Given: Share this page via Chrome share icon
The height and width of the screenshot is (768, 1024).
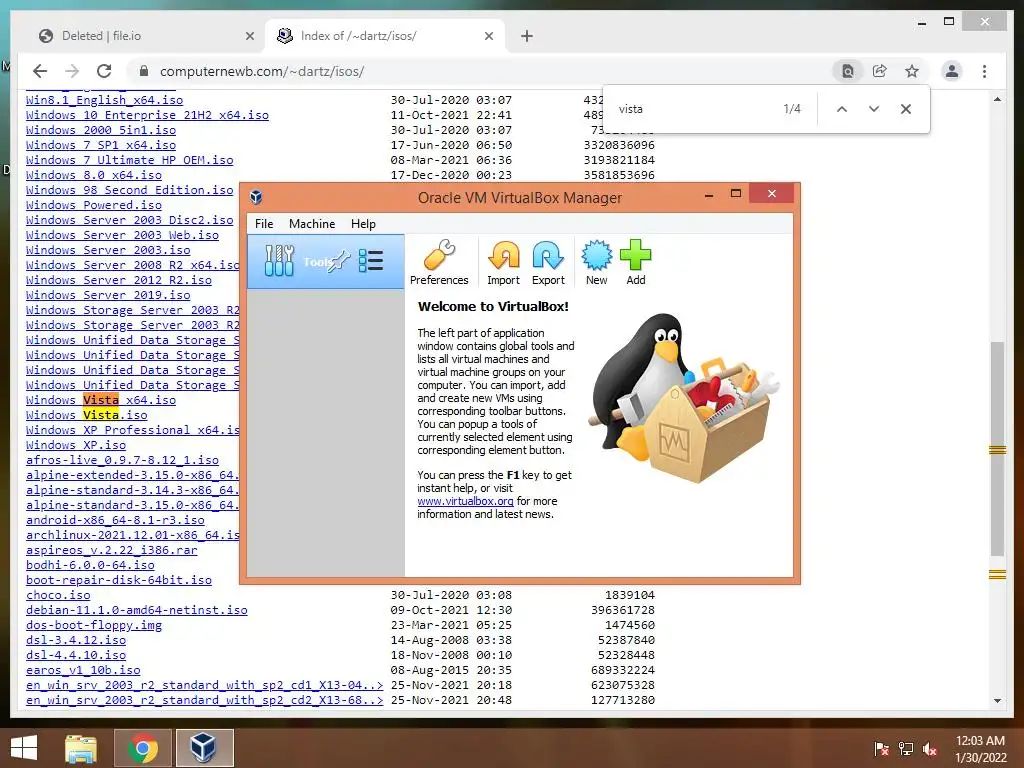Looking at the screenshot, I should 880,71.
